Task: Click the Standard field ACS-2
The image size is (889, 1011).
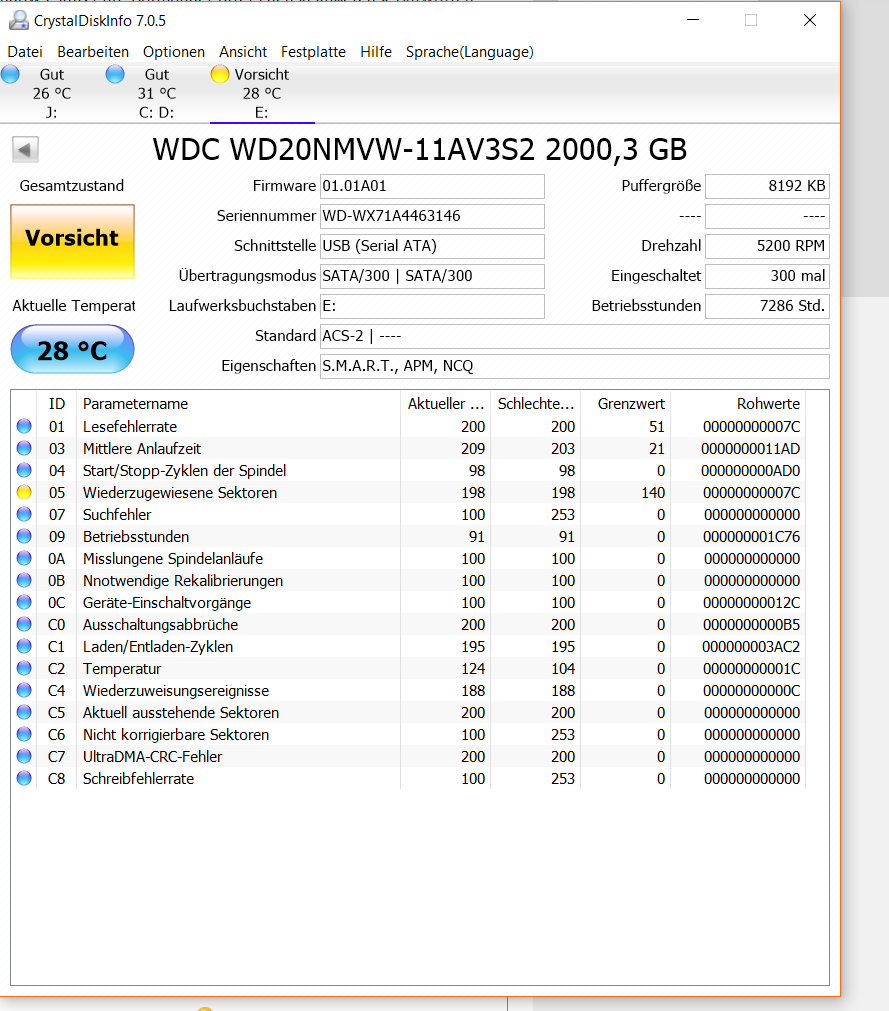Action: tap(574, 336)
